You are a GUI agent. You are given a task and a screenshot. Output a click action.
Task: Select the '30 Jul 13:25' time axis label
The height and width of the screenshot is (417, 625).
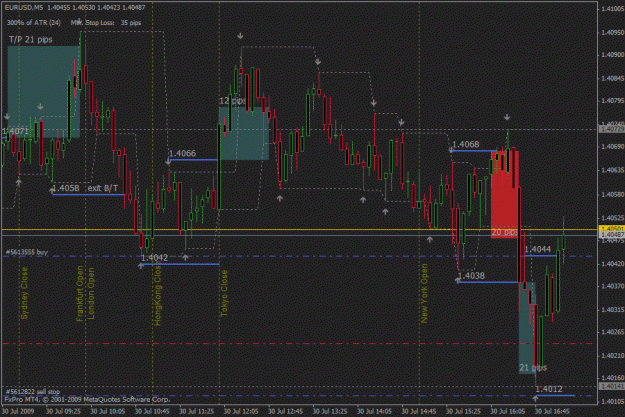330,411
